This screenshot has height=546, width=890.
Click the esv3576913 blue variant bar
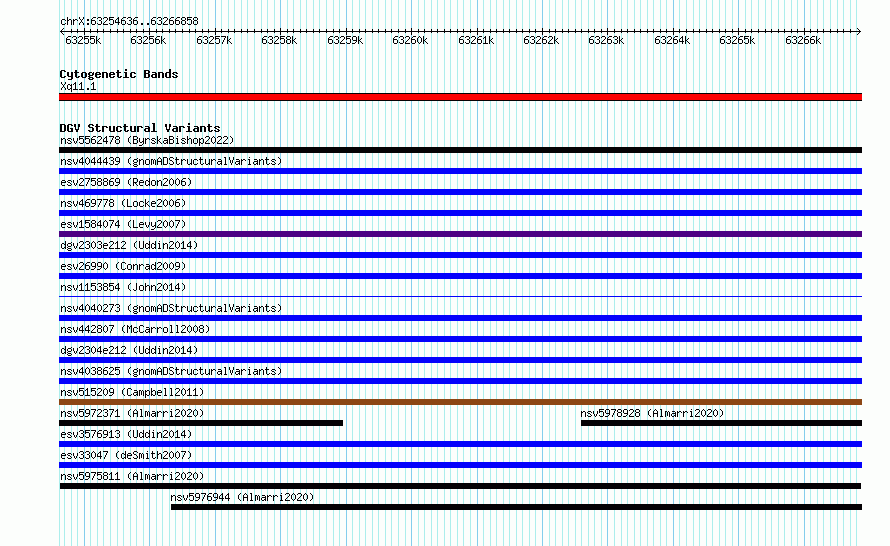pyautogui.click(x=460, y=444)
